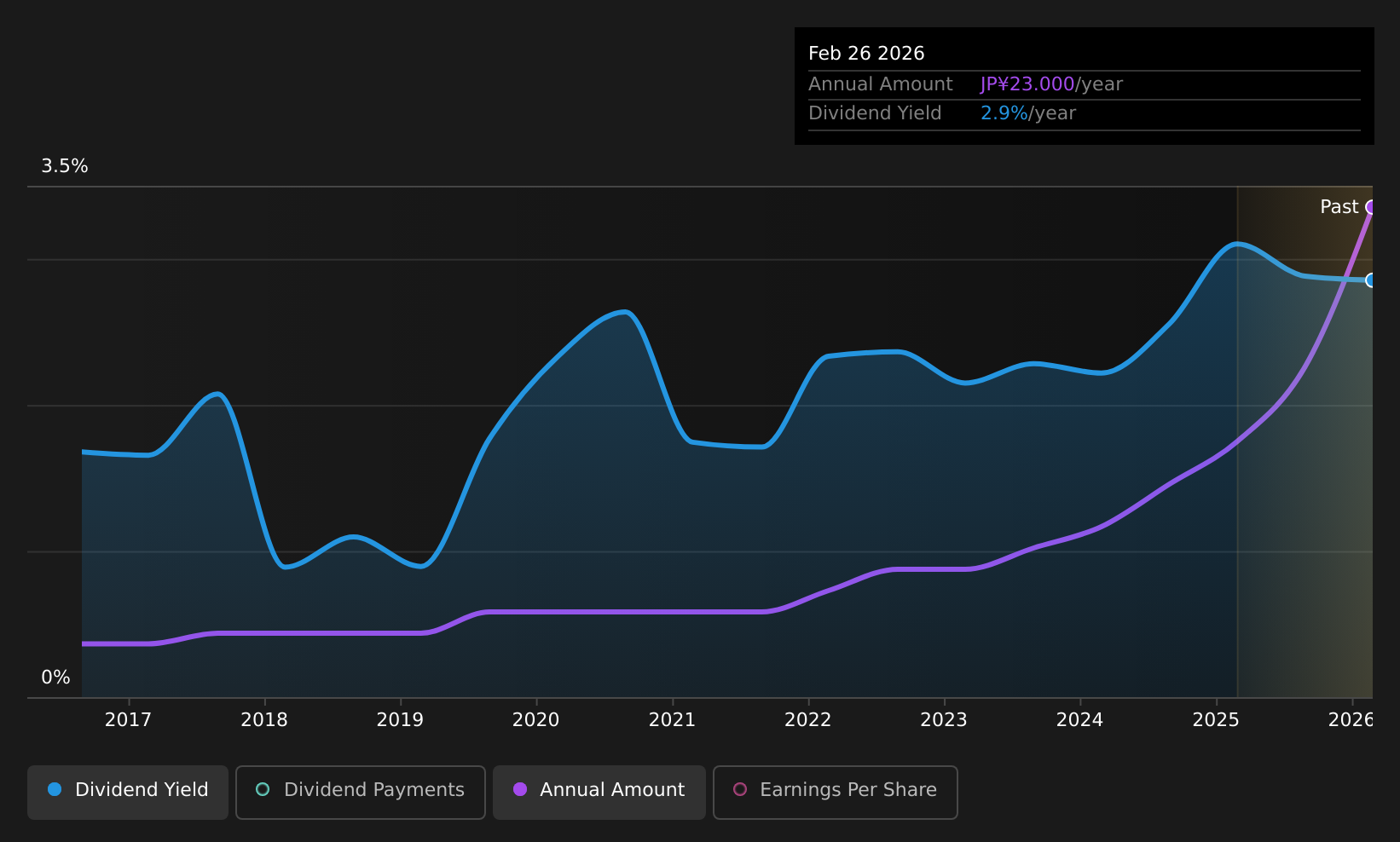Screen dimensions: 1400x842
Task: Click the 2025 axis label
Action: [1216, 720]
